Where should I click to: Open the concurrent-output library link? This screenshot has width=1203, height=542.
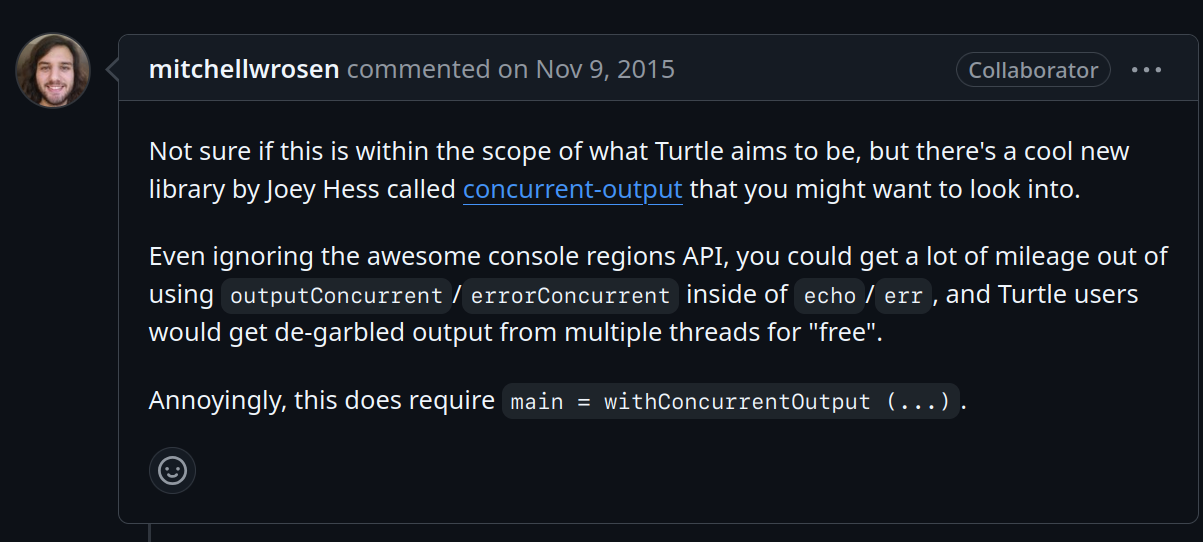(x=572, y=189)
